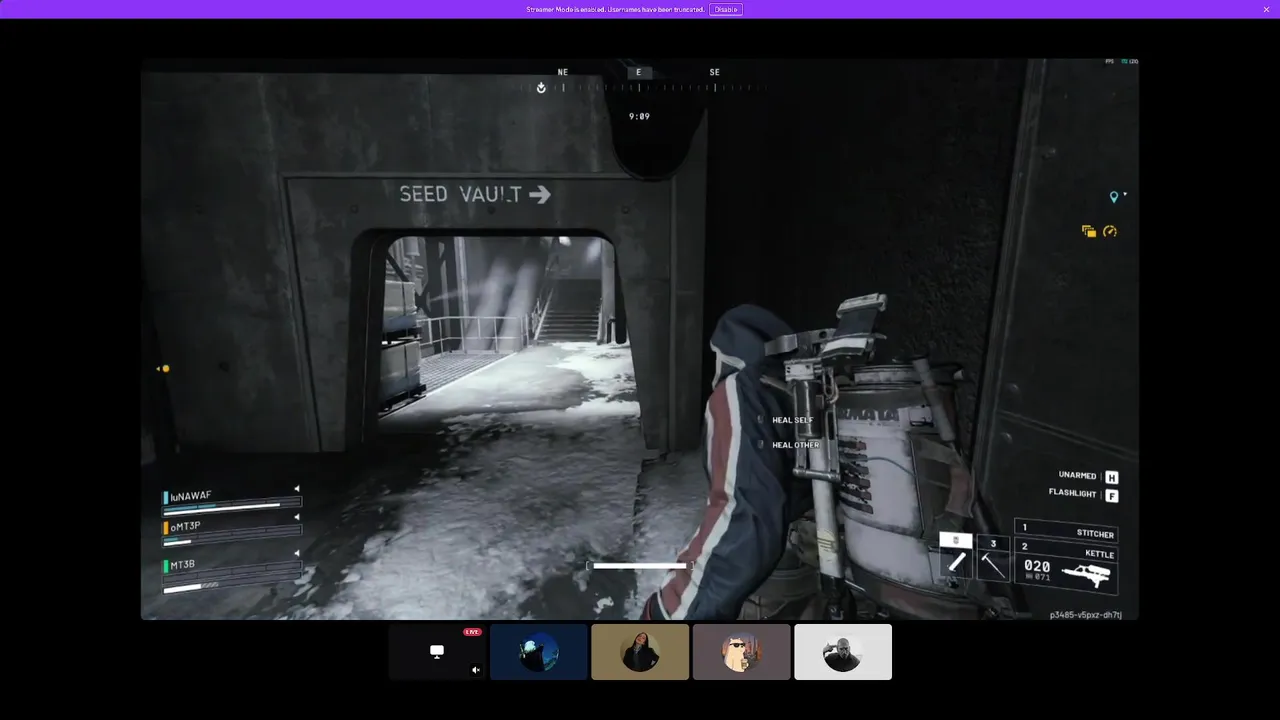Click the oMT3P squad member name

(x=185, y=526)
